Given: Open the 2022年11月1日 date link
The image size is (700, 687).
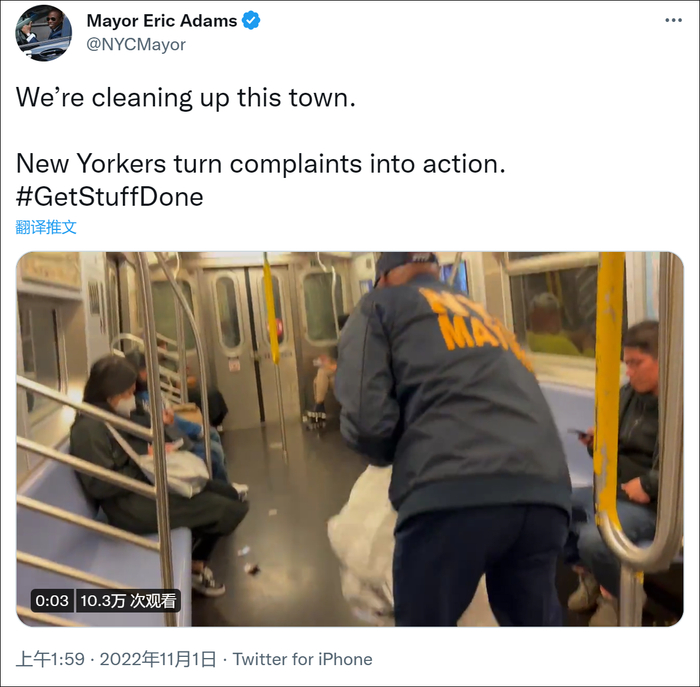Looking at the screenshot, I should pos(158,659).
